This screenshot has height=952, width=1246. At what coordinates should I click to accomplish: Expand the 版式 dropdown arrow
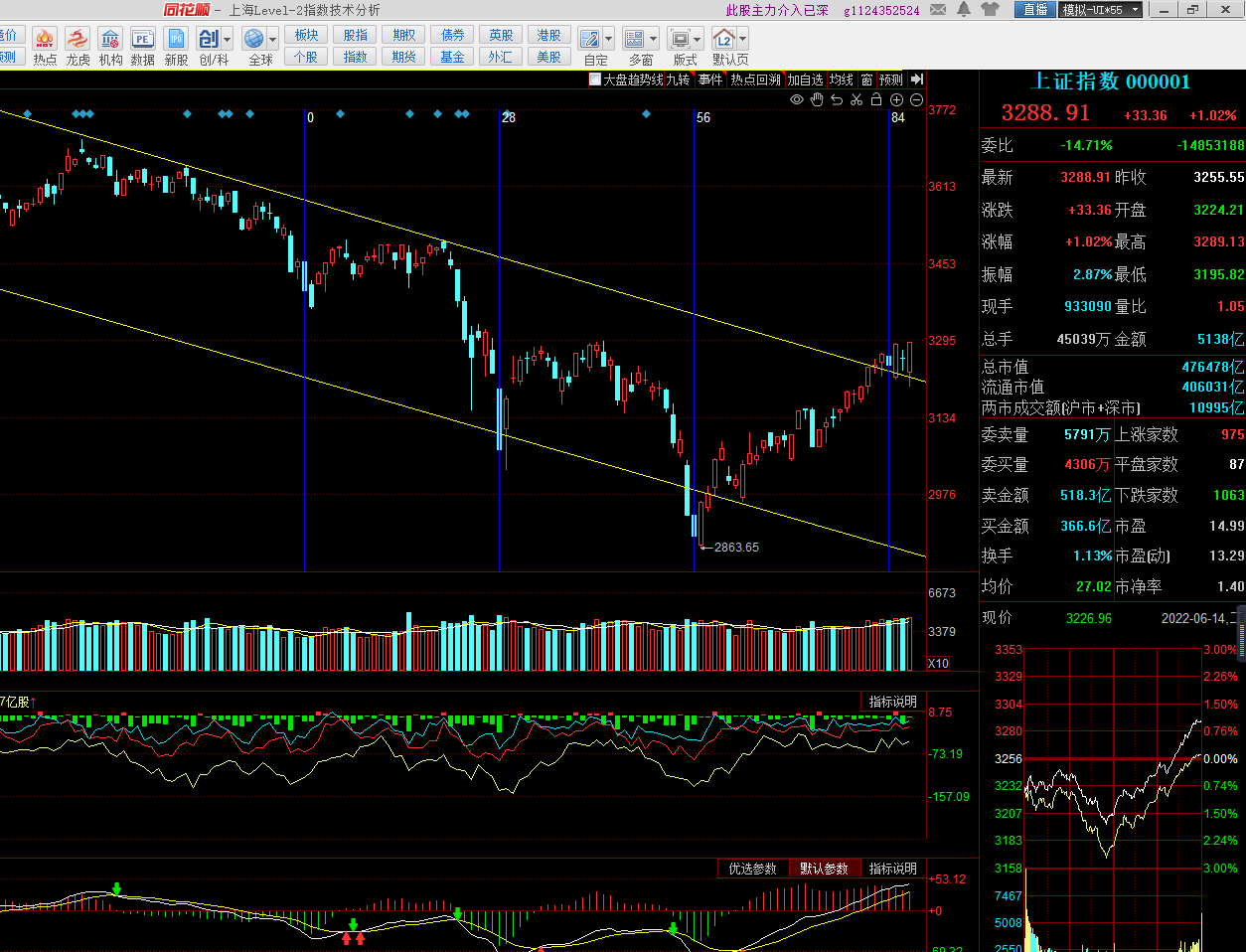point(699,40)
